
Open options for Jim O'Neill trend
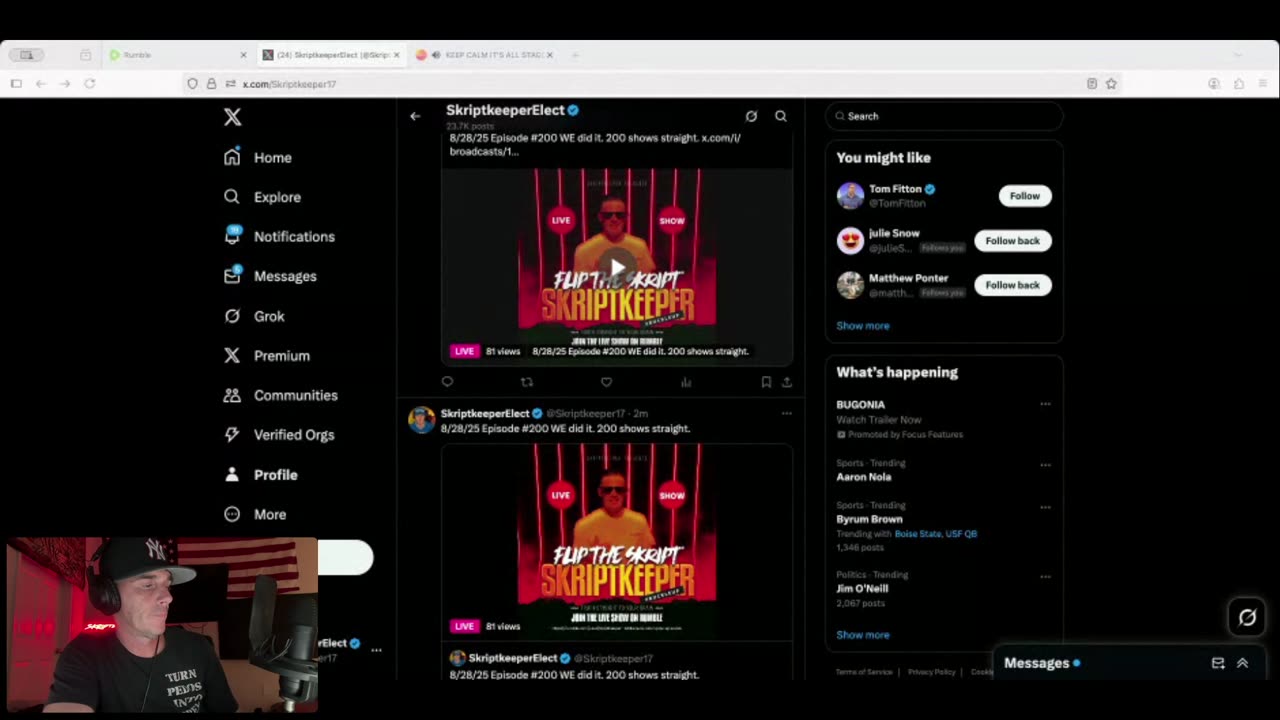pos(1045,577)
